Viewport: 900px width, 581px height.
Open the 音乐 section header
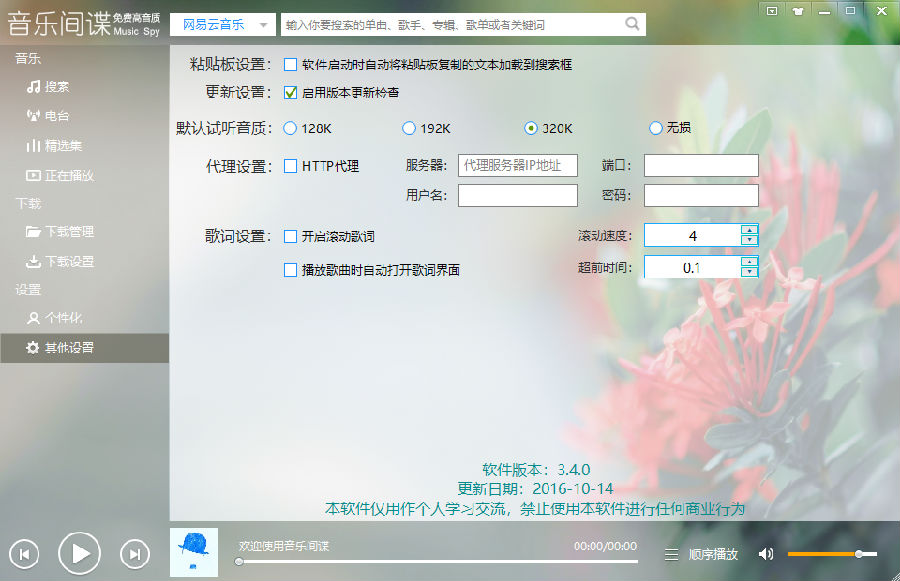tap(27, 58)
